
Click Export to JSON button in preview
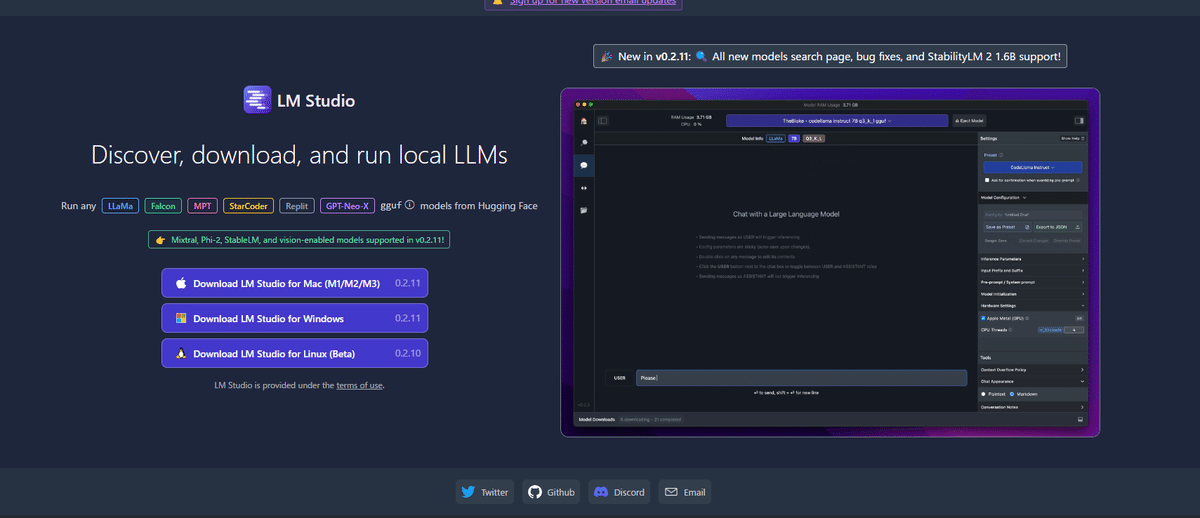1057,227
